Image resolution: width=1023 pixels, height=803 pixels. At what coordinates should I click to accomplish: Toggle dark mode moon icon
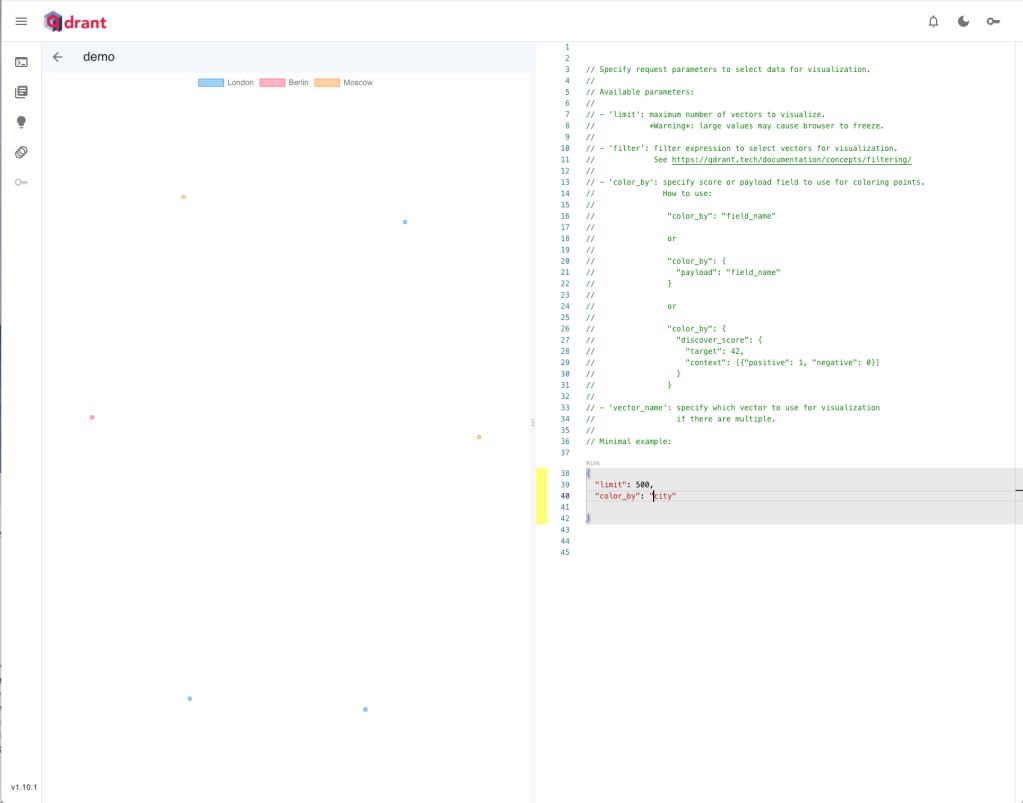[x=963, y=22]
